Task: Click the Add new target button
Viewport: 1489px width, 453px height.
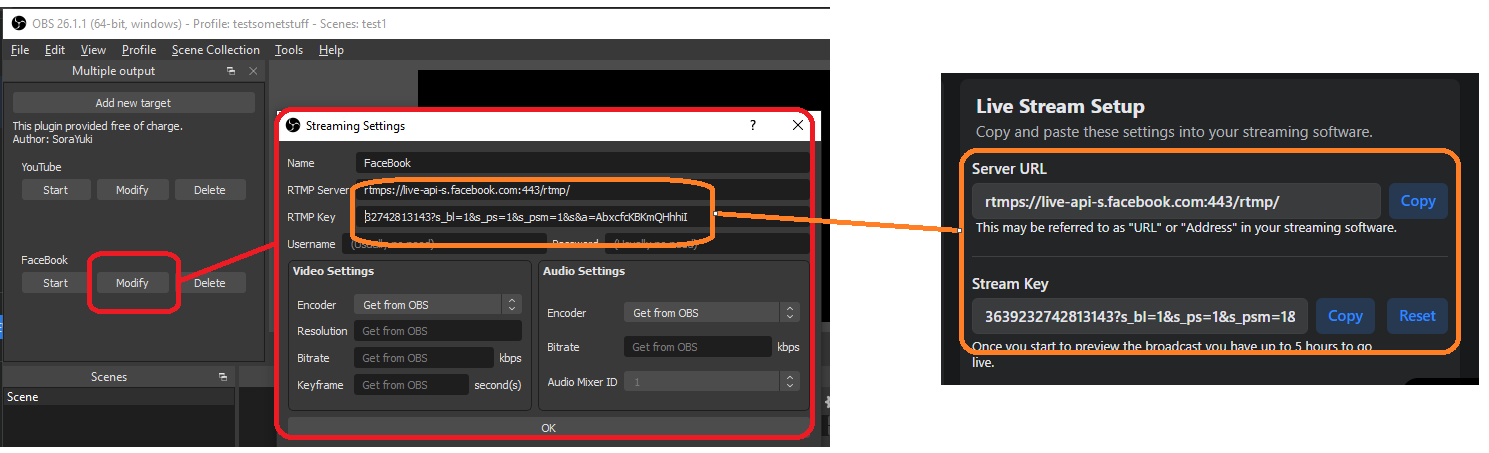Action: [x=133, y=103]
